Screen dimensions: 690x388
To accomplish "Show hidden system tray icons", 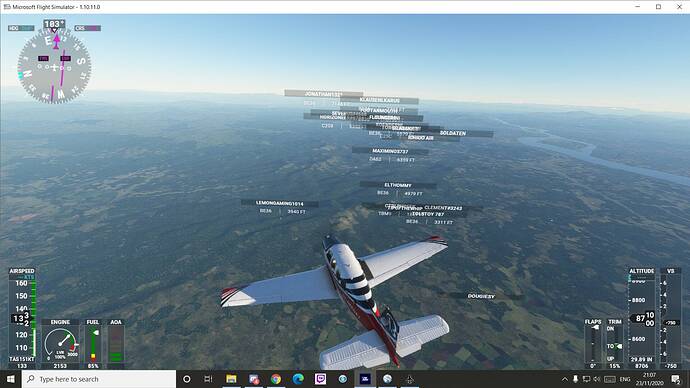I will click(565, 379).
